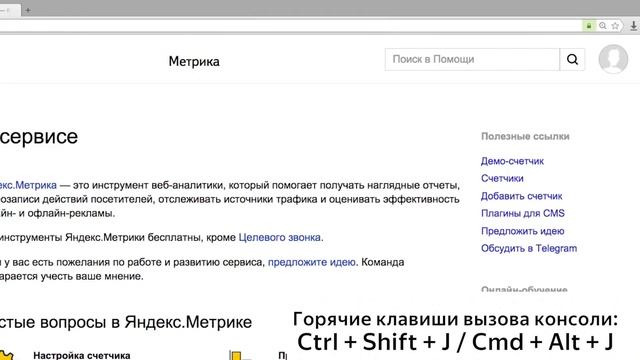640x360 pixels.
Task: Open the user profile avatar
Action: [x=613, y=59]
